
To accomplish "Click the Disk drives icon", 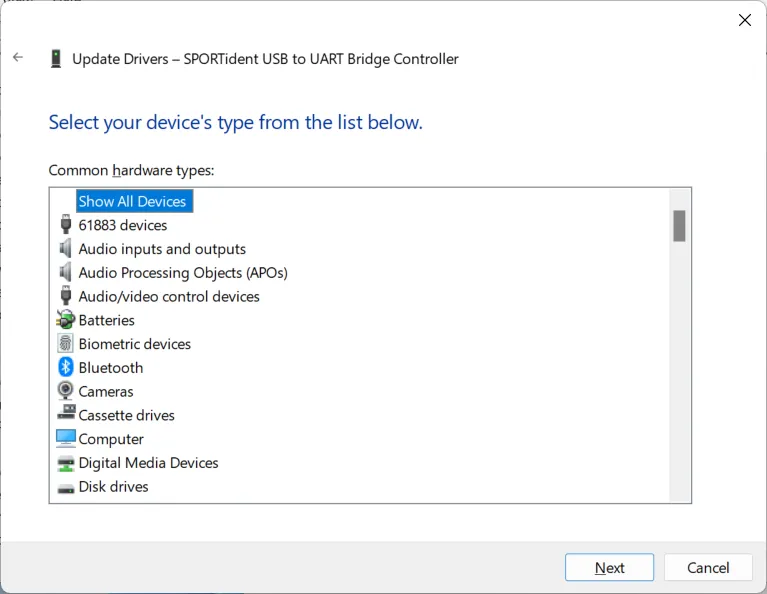I will [x=66, y=487].
